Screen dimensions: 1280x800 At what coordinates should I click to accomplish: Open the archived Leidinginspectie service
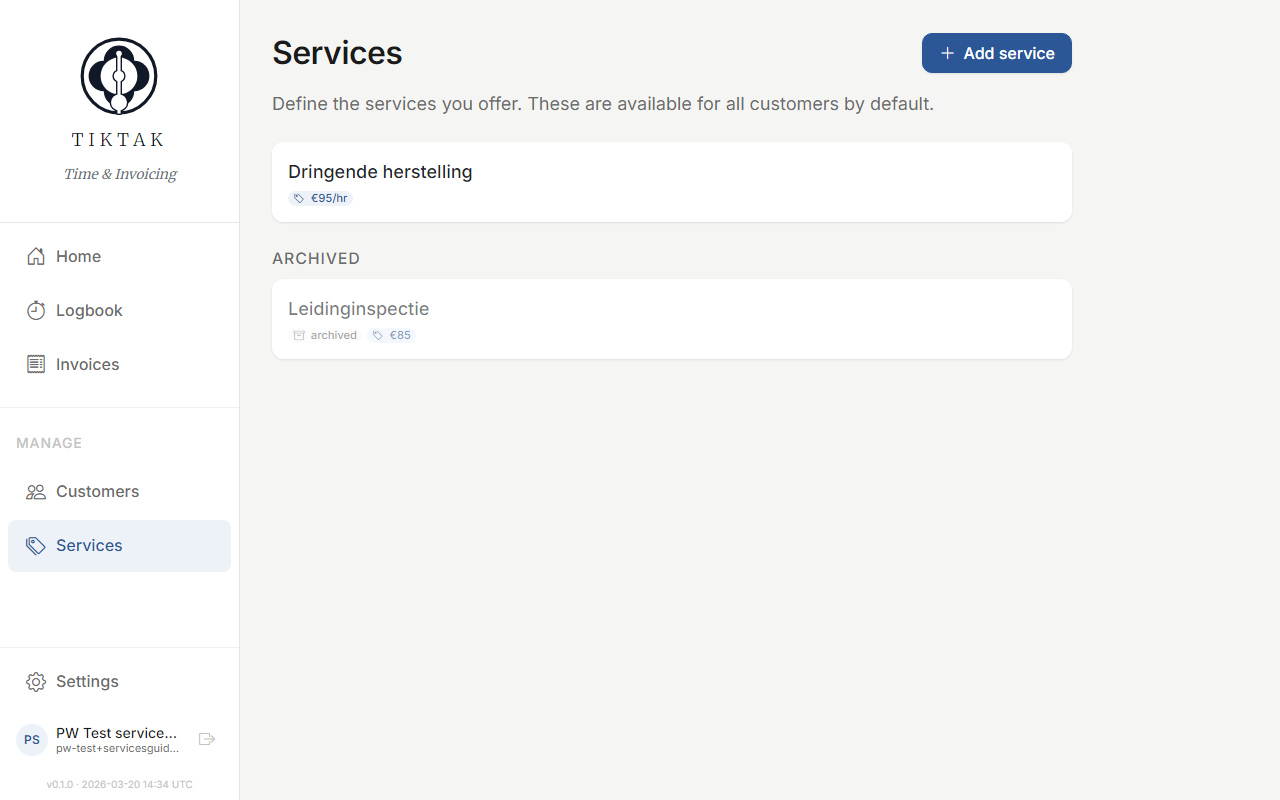point(671,318)
